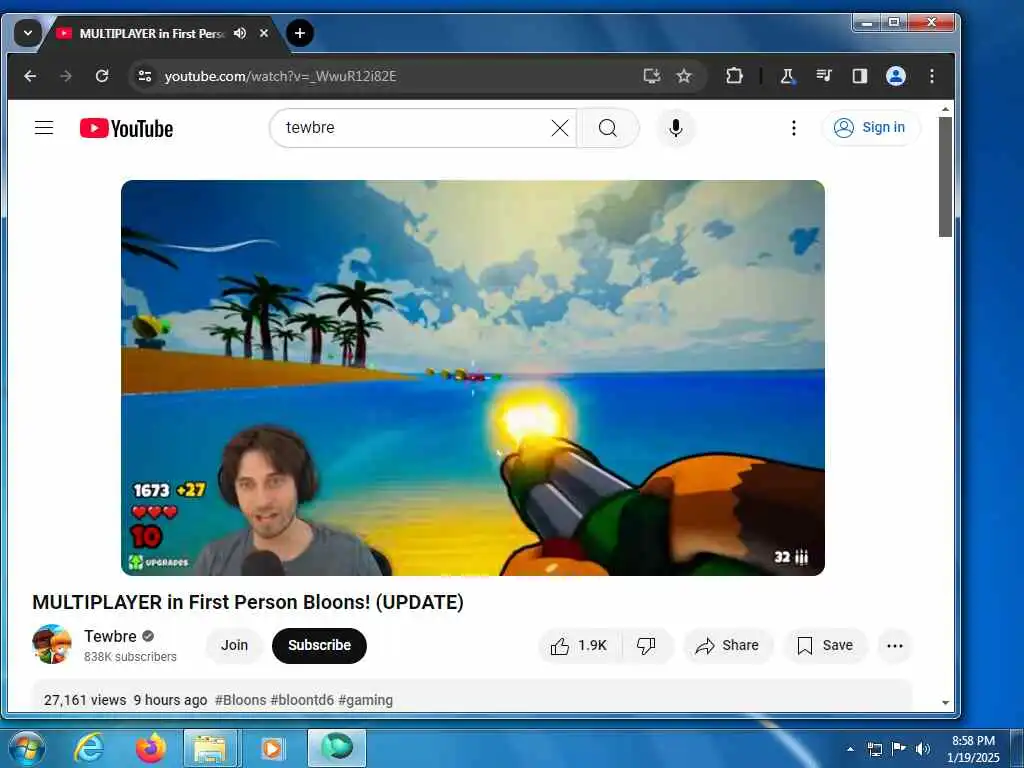Image resolution: width=1024 pixels, height=768 pixels.
Task: Open YouTube hamburger guide menu
Action: (44, 127)
